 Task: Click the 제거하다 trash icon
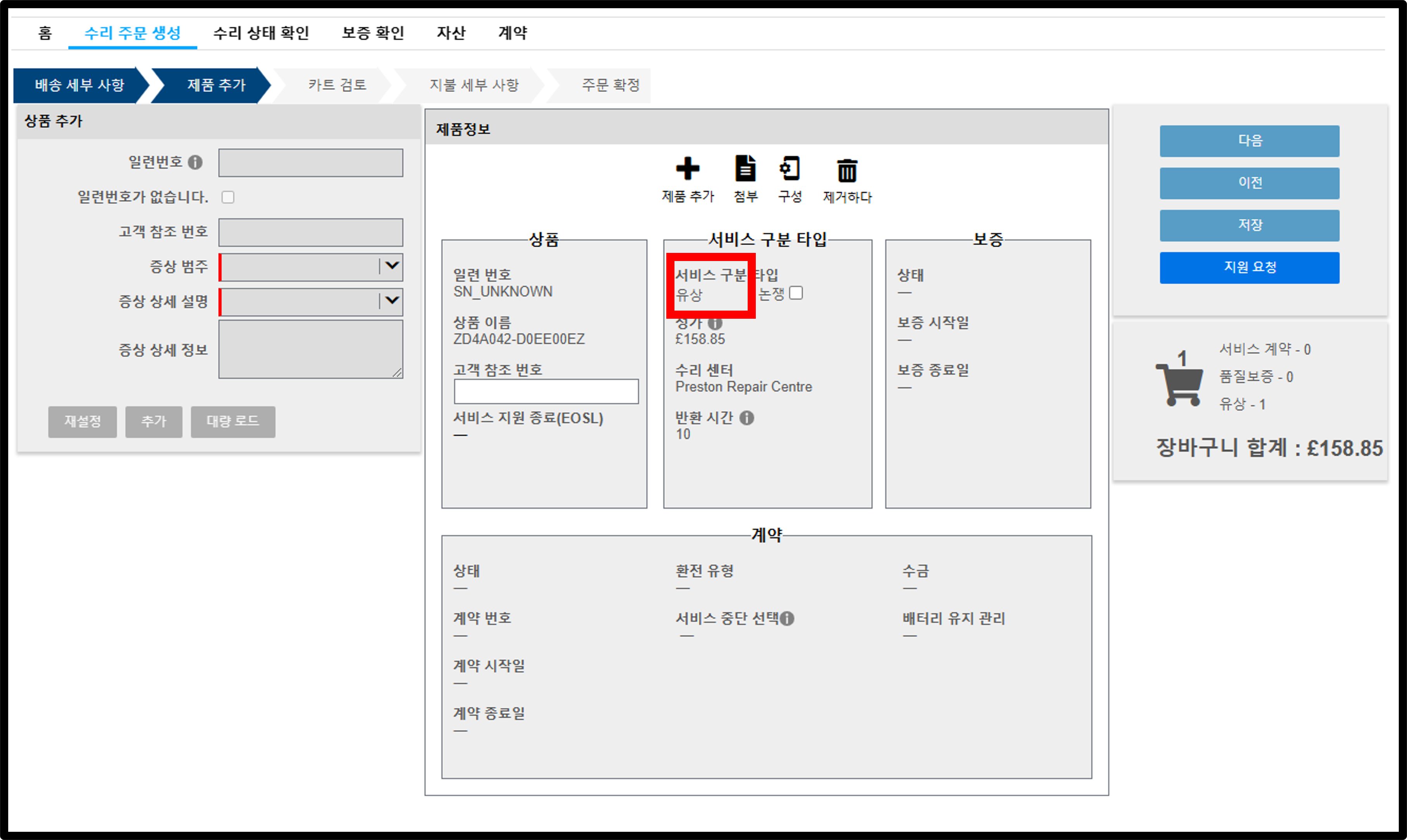[x=847, y=170]
